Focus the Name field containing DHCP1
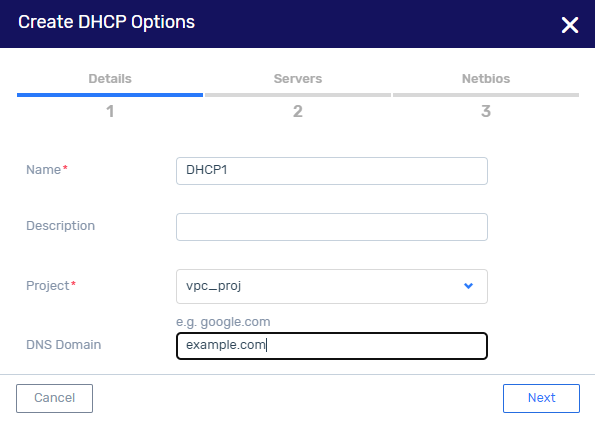The image size is (595, 421). click(332, 171)
